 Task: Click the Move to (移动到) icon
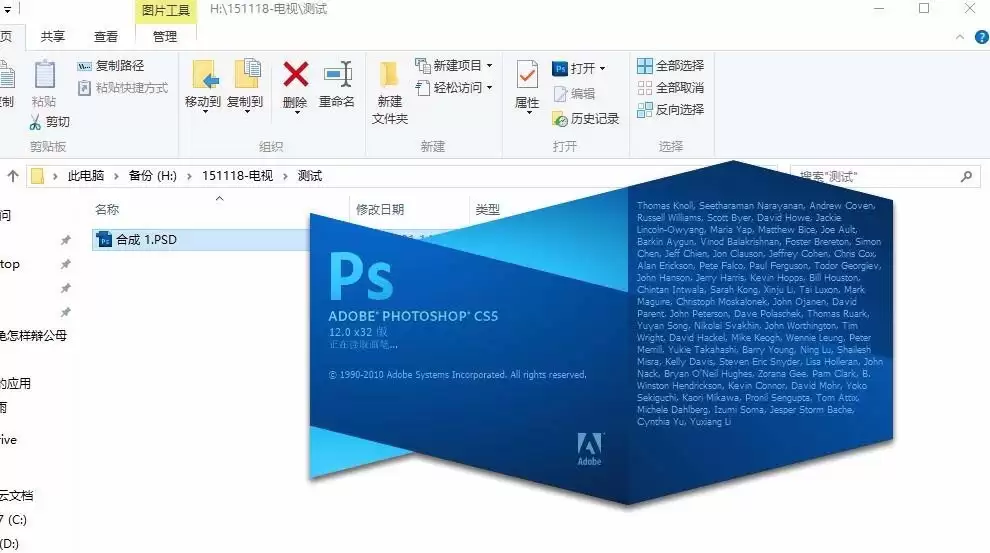[203, 74]
